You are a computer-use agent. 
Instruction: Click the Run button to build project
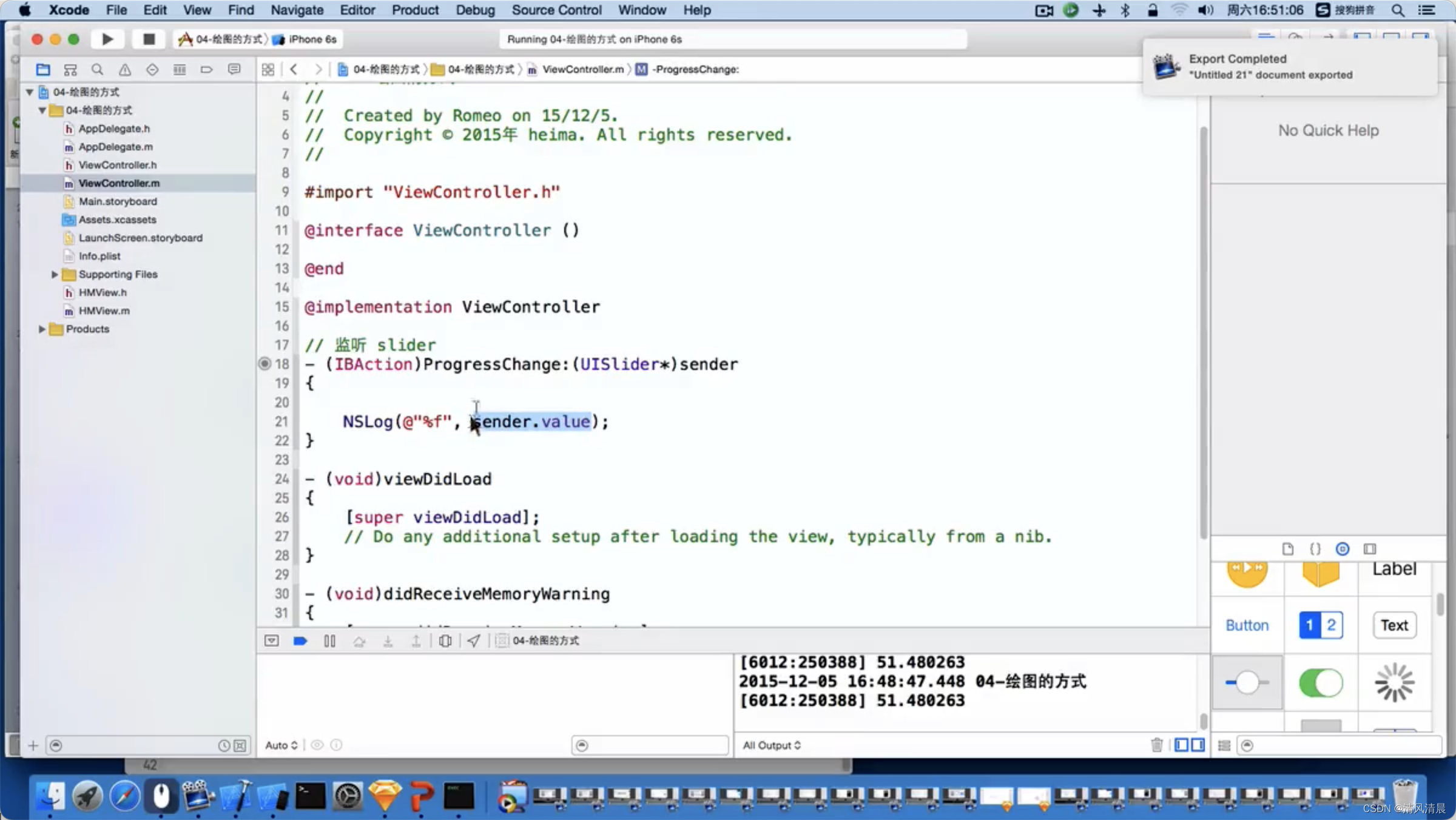[107, 38]
